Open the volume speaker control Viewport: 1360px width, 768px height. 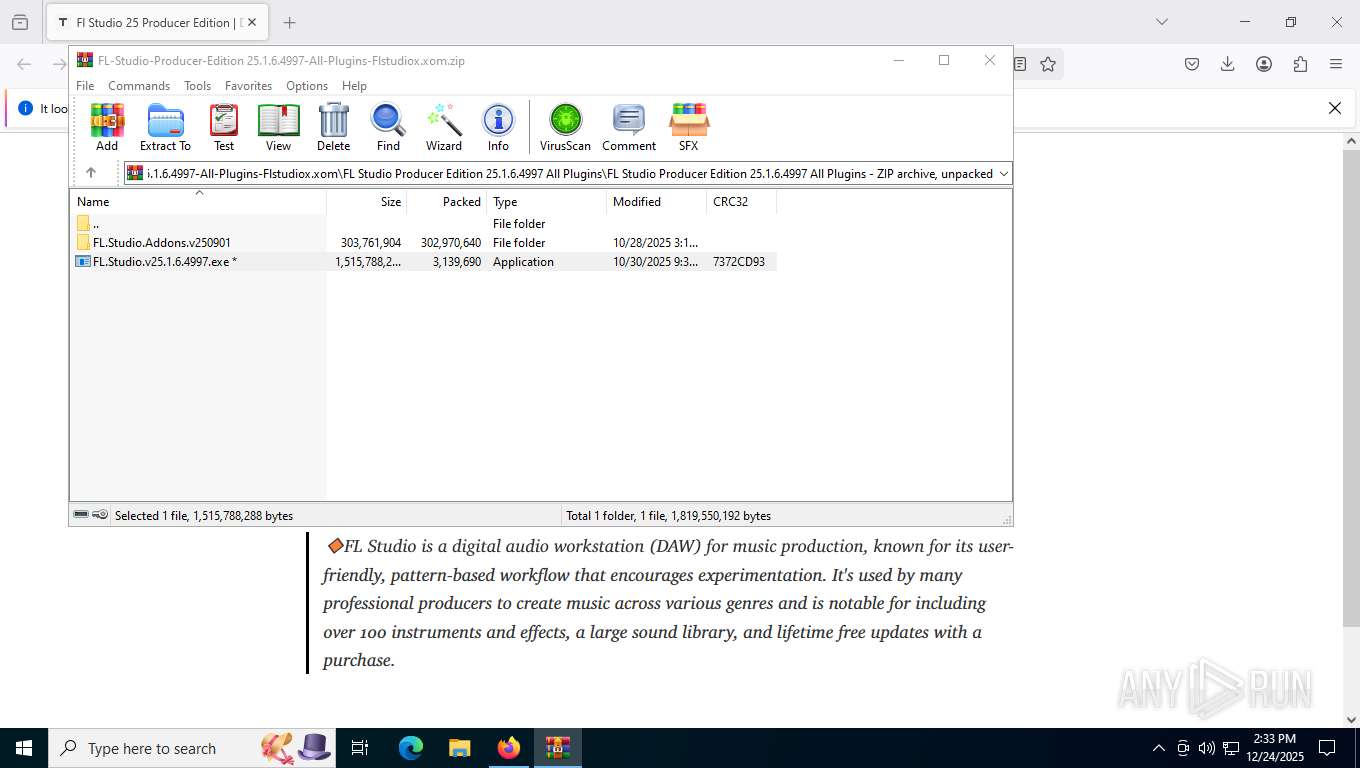click(x=1207, y=748)
